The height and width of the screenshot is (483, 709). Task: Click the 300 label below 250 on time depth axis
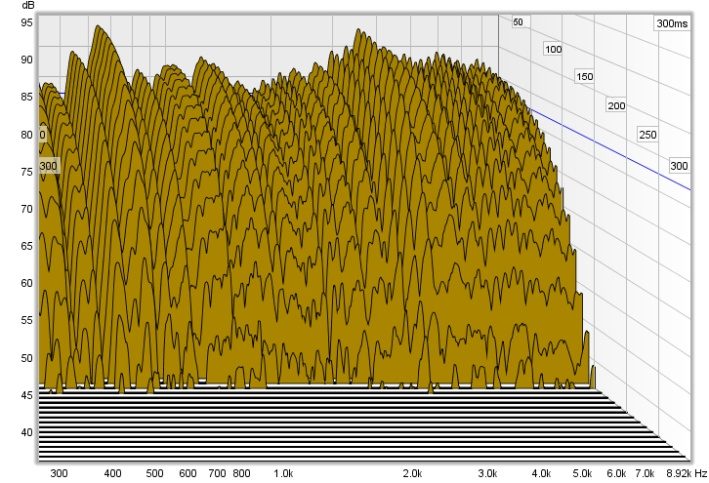coord(679,166)
